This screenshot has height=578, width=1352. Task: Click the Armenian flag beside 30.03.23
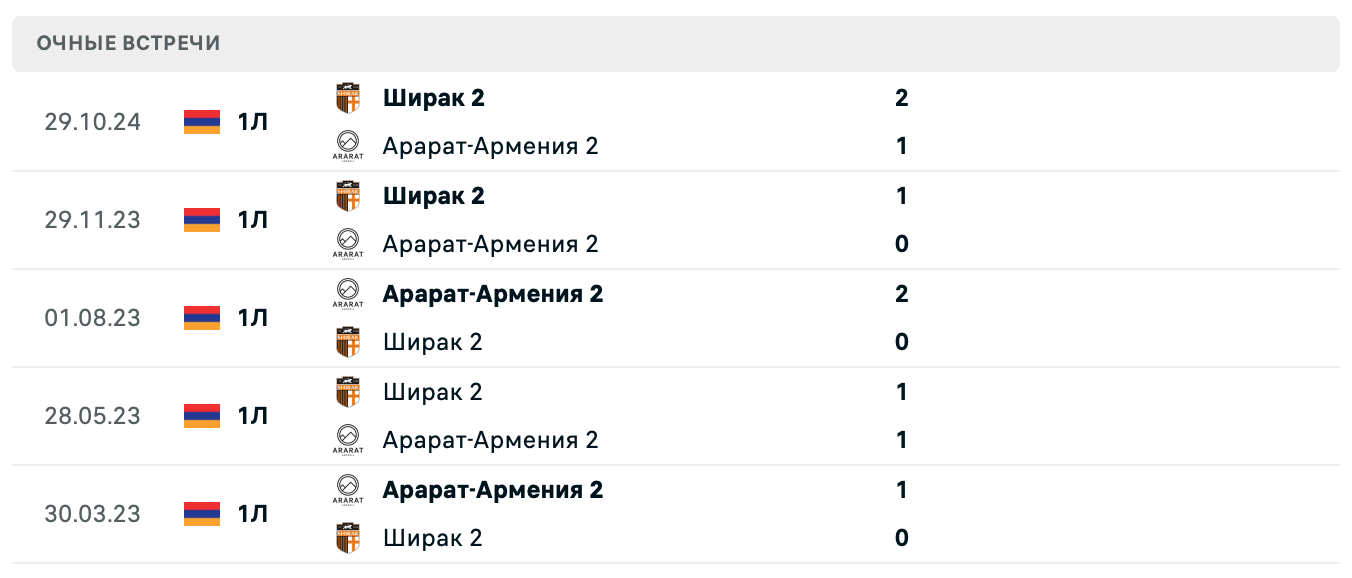pyautogui.click(x=201, y=514)
